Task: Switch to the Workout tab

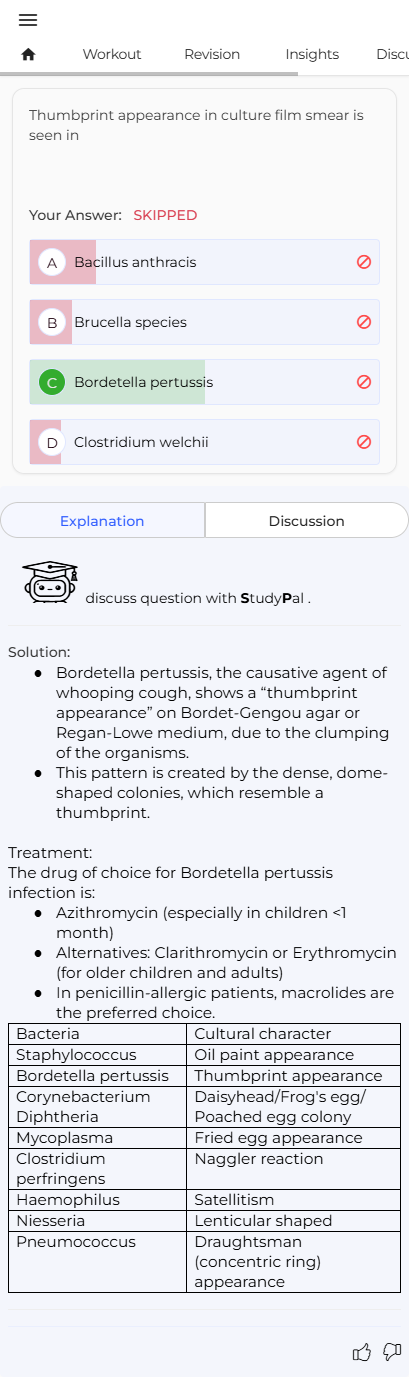Action: point(112,54)
